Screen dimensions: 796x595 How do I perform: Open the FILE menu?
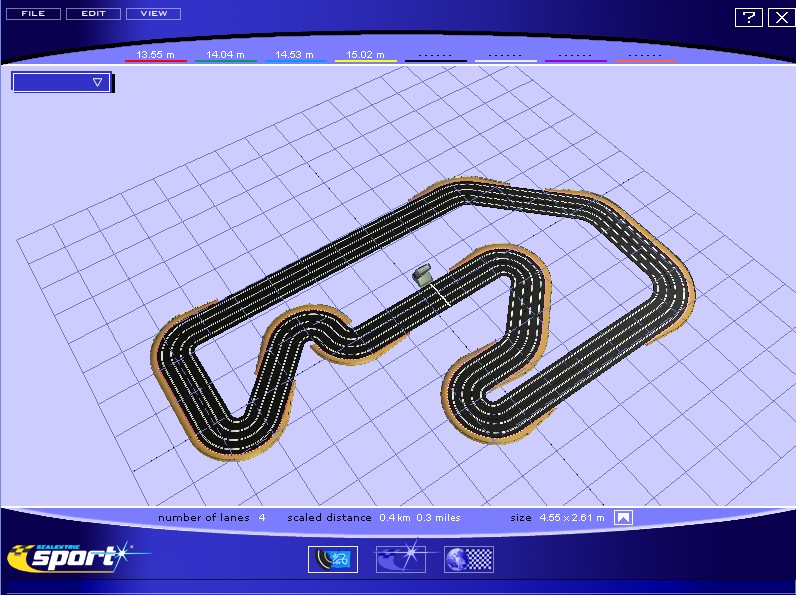click(x=33, y=14)
